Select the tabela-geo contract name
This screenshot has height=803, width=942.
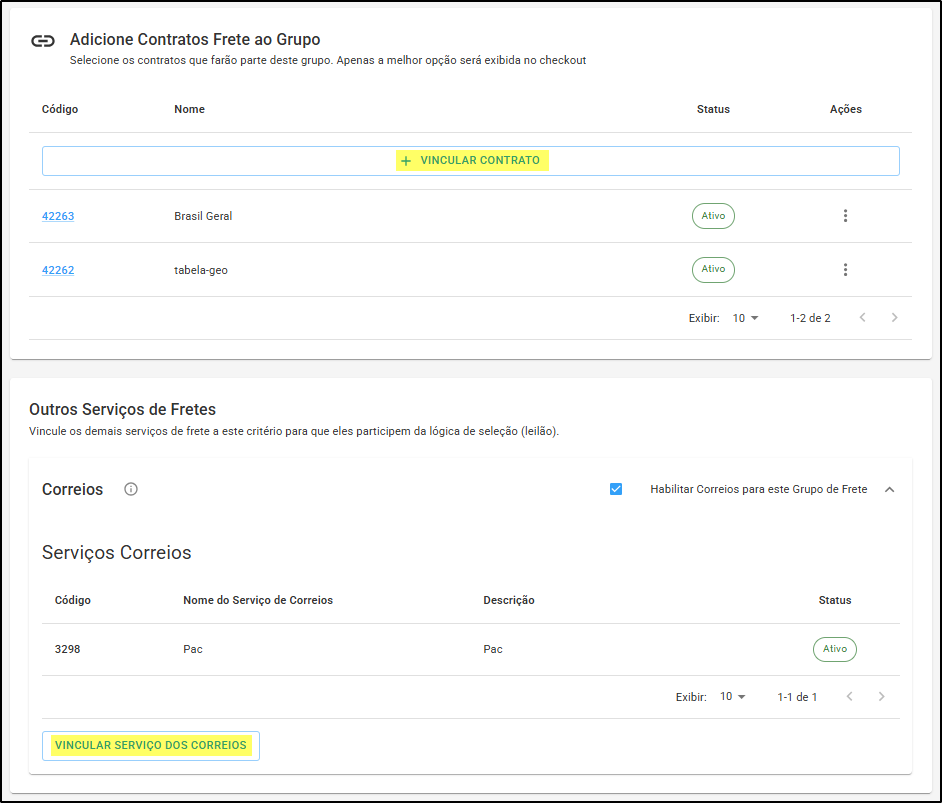(201, 270)
